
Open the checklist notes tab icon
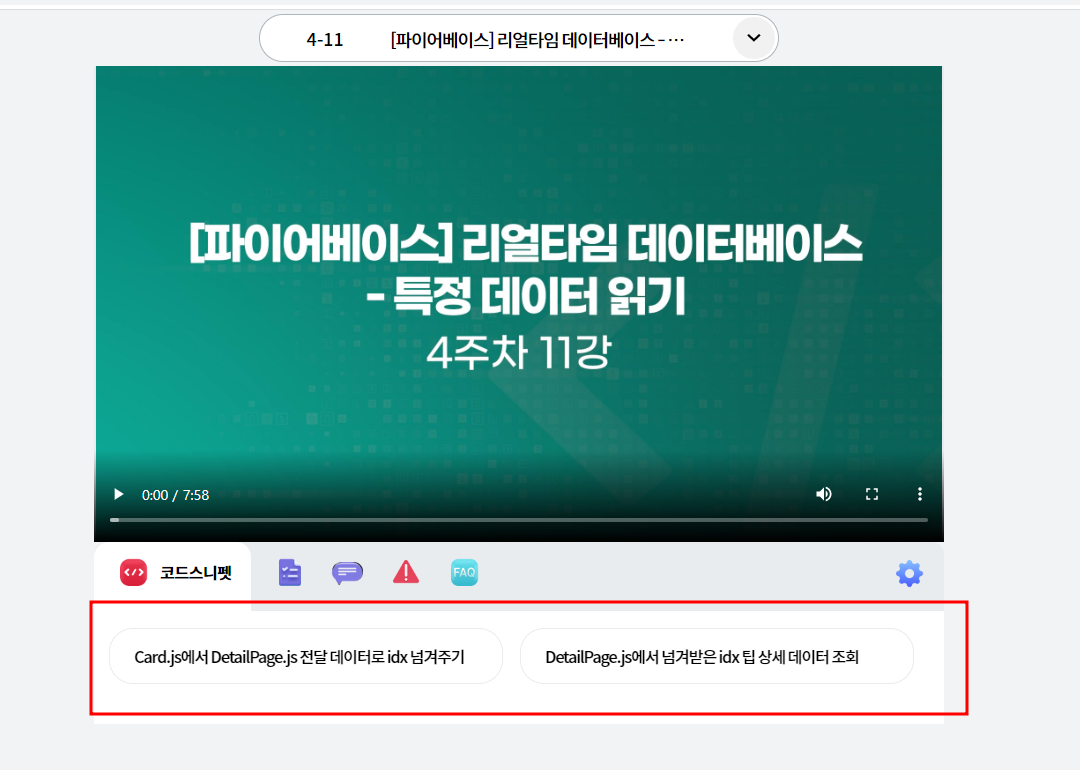point(290,573)
